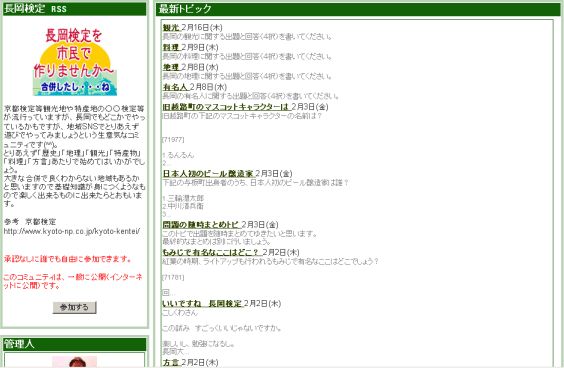
Task: Click the 参考 京都検定 reference text
Action: point(30,222)
